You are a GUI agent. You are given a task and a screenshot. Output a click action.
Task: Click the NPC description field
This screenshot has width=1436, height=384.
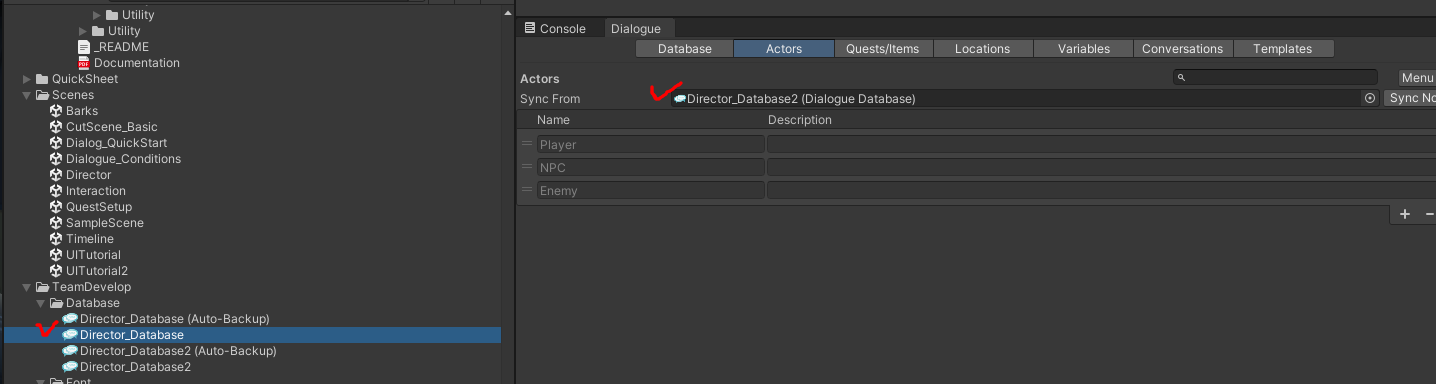[x=1101, y=167]
